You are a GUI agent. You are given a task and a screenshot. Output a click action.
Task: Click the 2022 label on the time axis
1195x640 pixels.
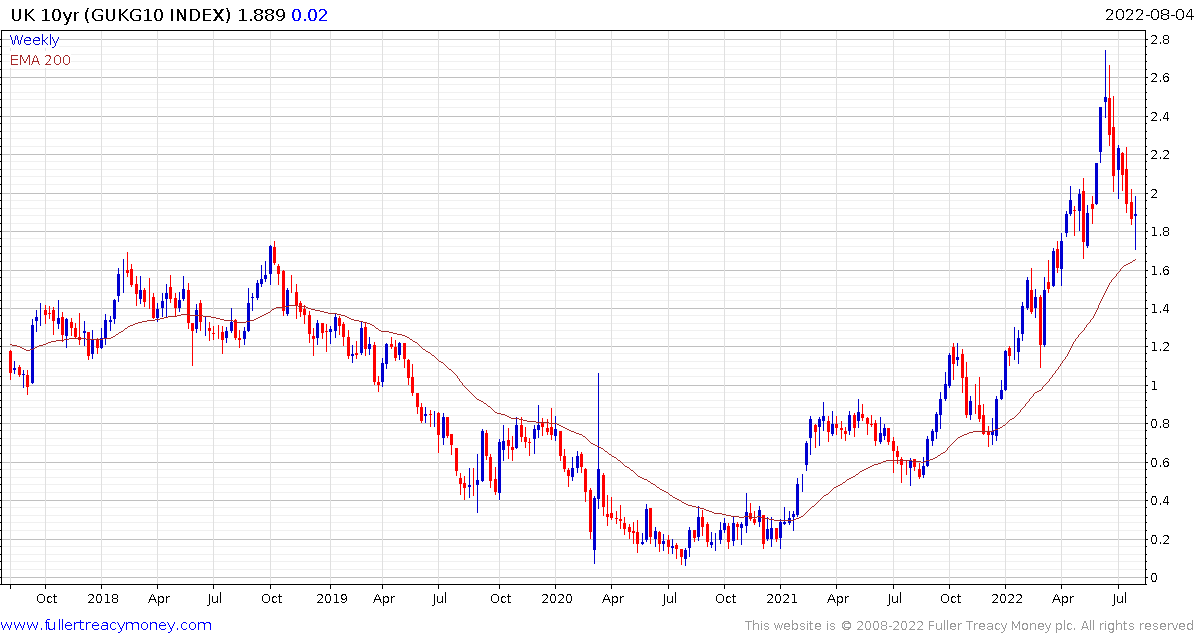(1005, 599)
